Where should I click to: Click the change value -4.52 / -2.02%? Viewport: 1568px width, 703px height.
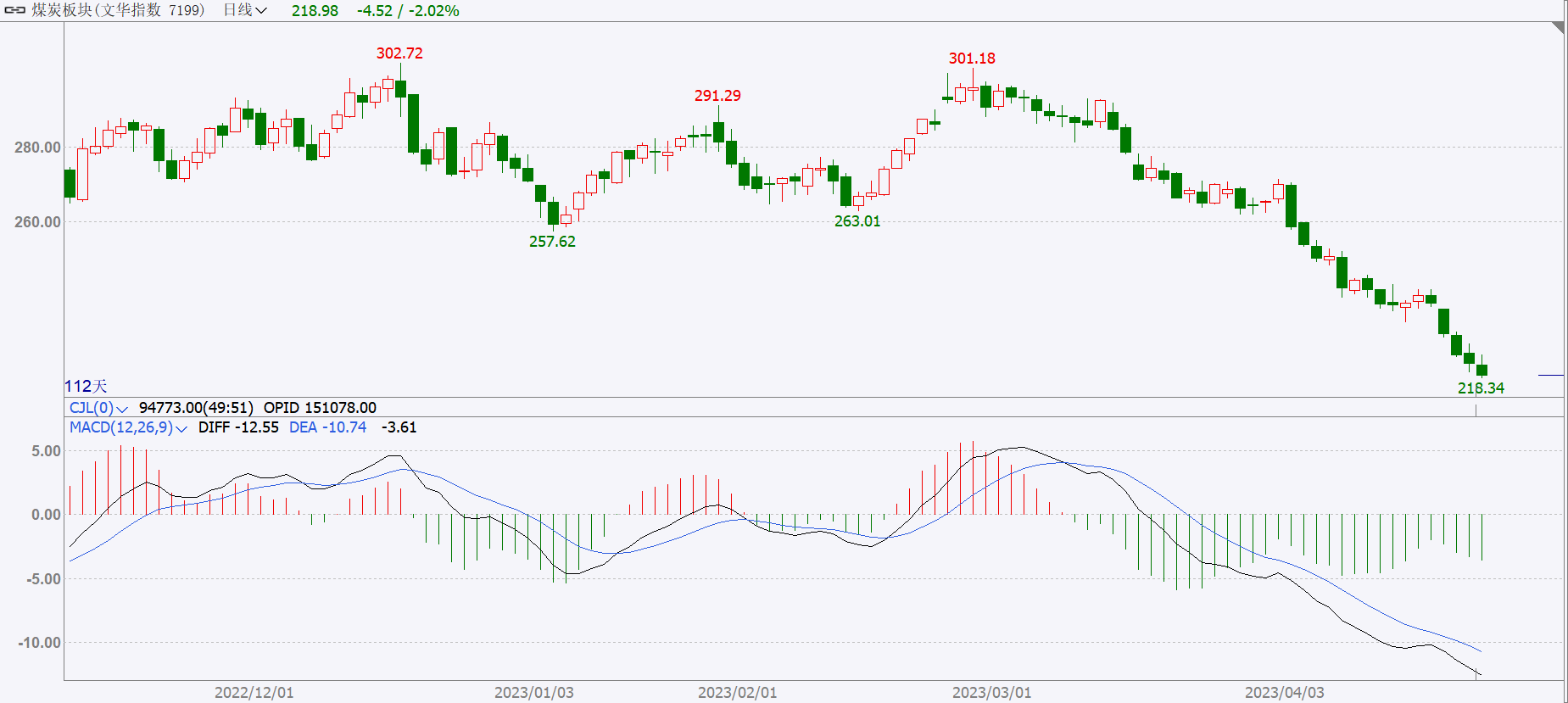[408, 11]
